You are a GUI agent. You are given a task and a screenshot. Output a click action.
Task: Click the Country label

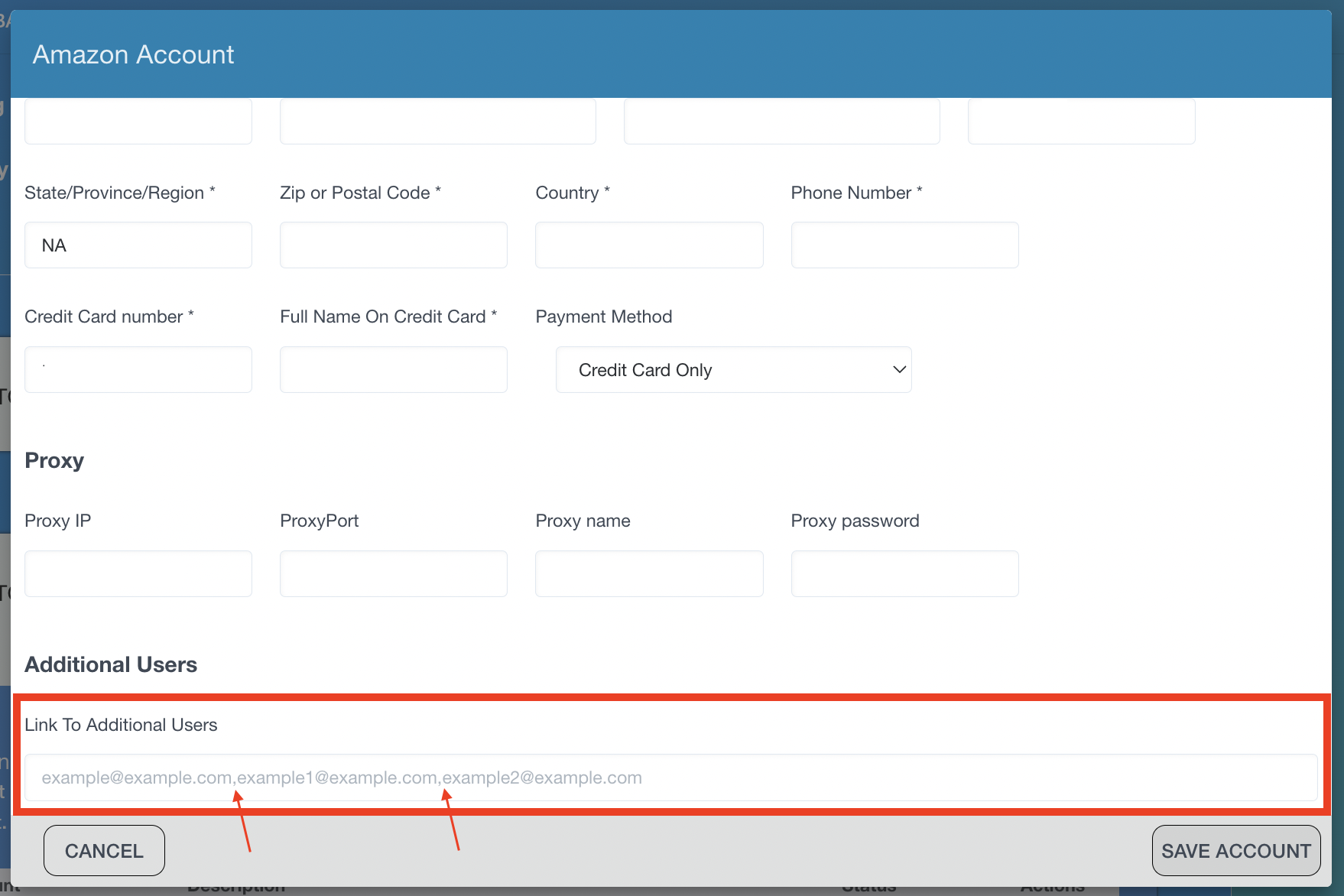[x=573, y=193]
